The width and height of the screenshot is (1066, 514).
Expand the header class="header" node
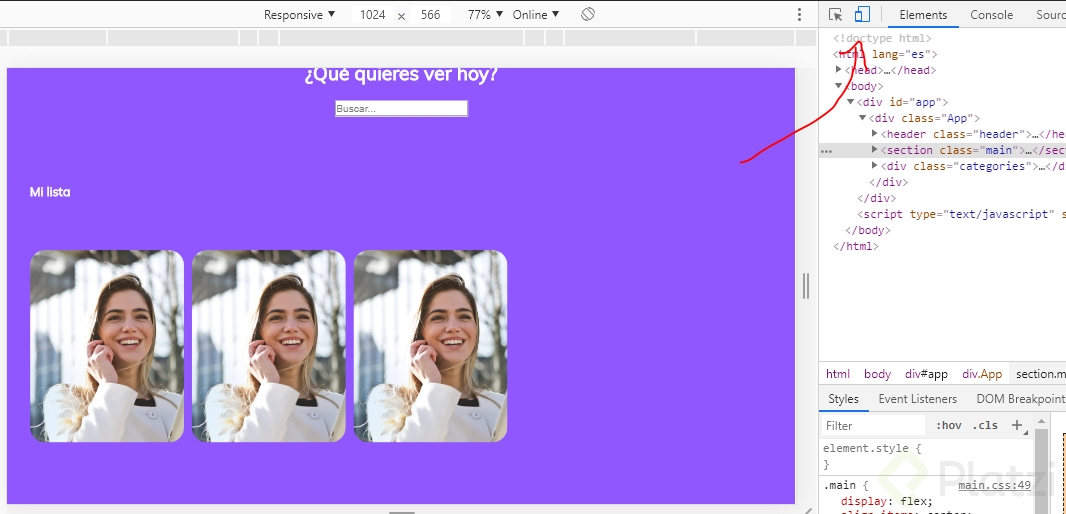pyautogui.click(x=875, y=134)
